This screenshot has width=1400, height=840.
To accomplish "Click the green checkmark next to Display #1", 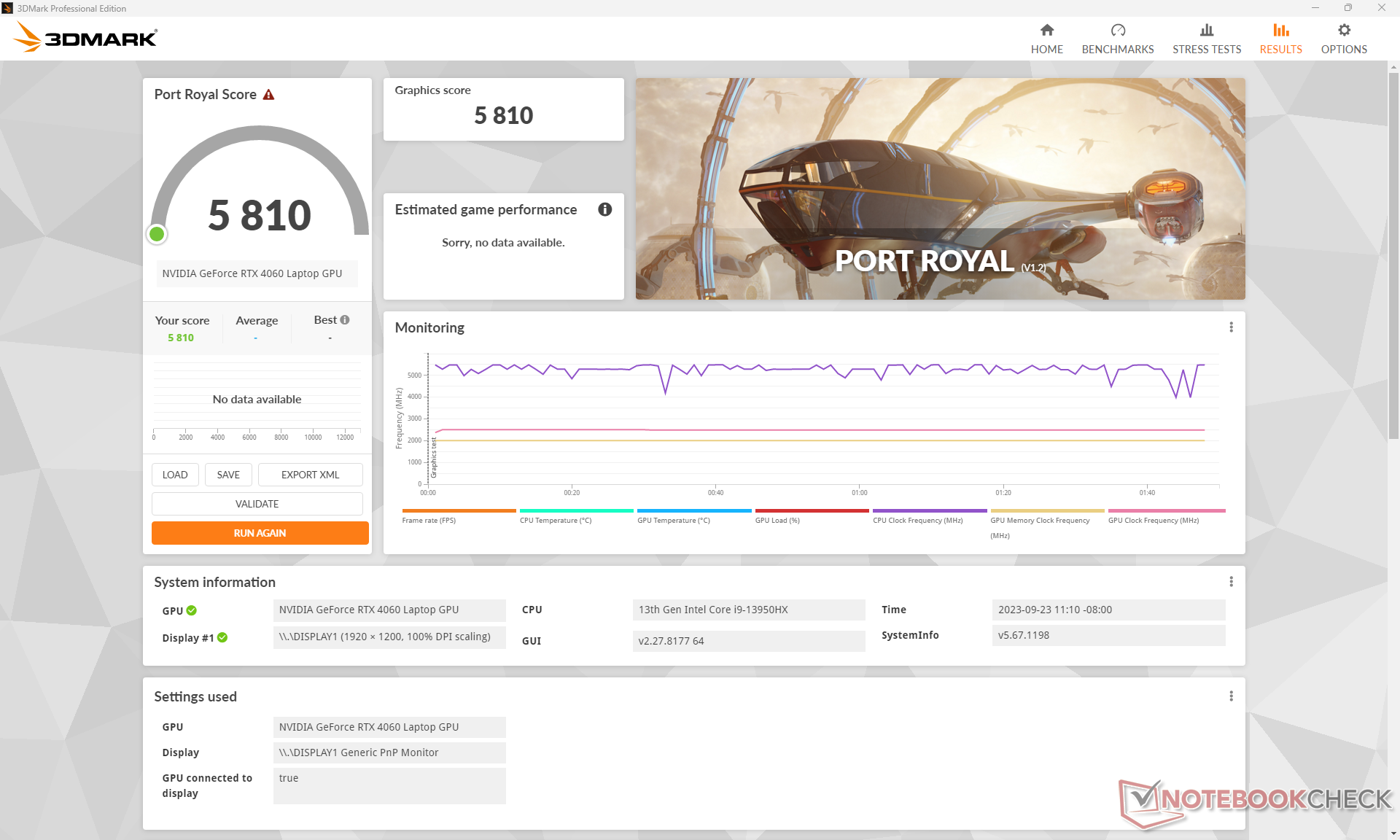I will [222, 637].
